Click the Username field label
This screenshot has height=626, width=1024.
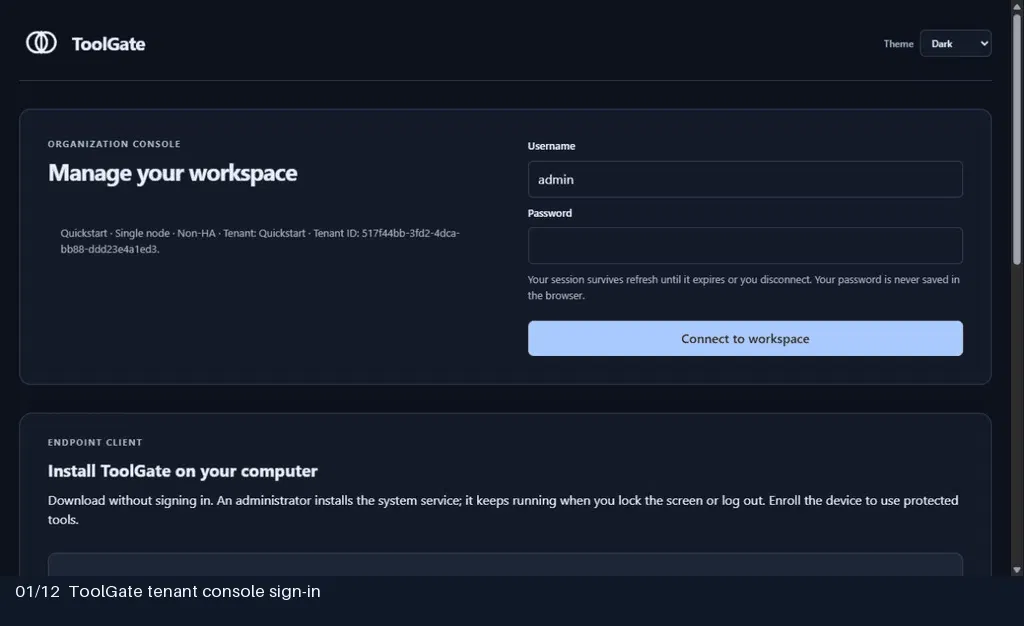(x=551, y=146)
